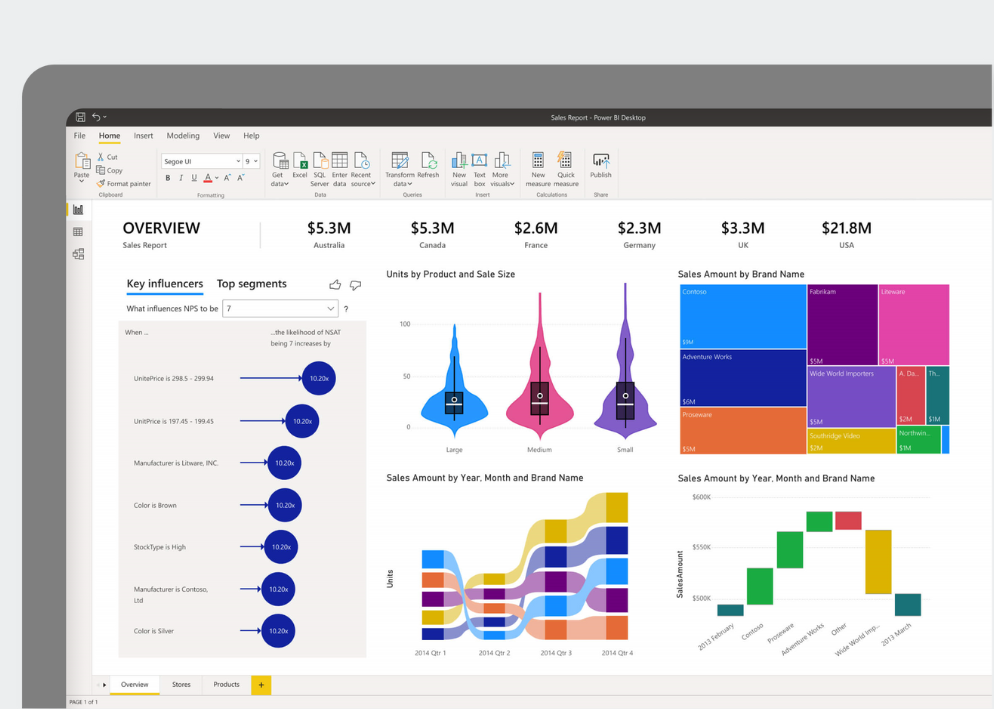This screenshot has width=994, height=709.
Task: Activate the Format painter tool
Action: (124, 184)
